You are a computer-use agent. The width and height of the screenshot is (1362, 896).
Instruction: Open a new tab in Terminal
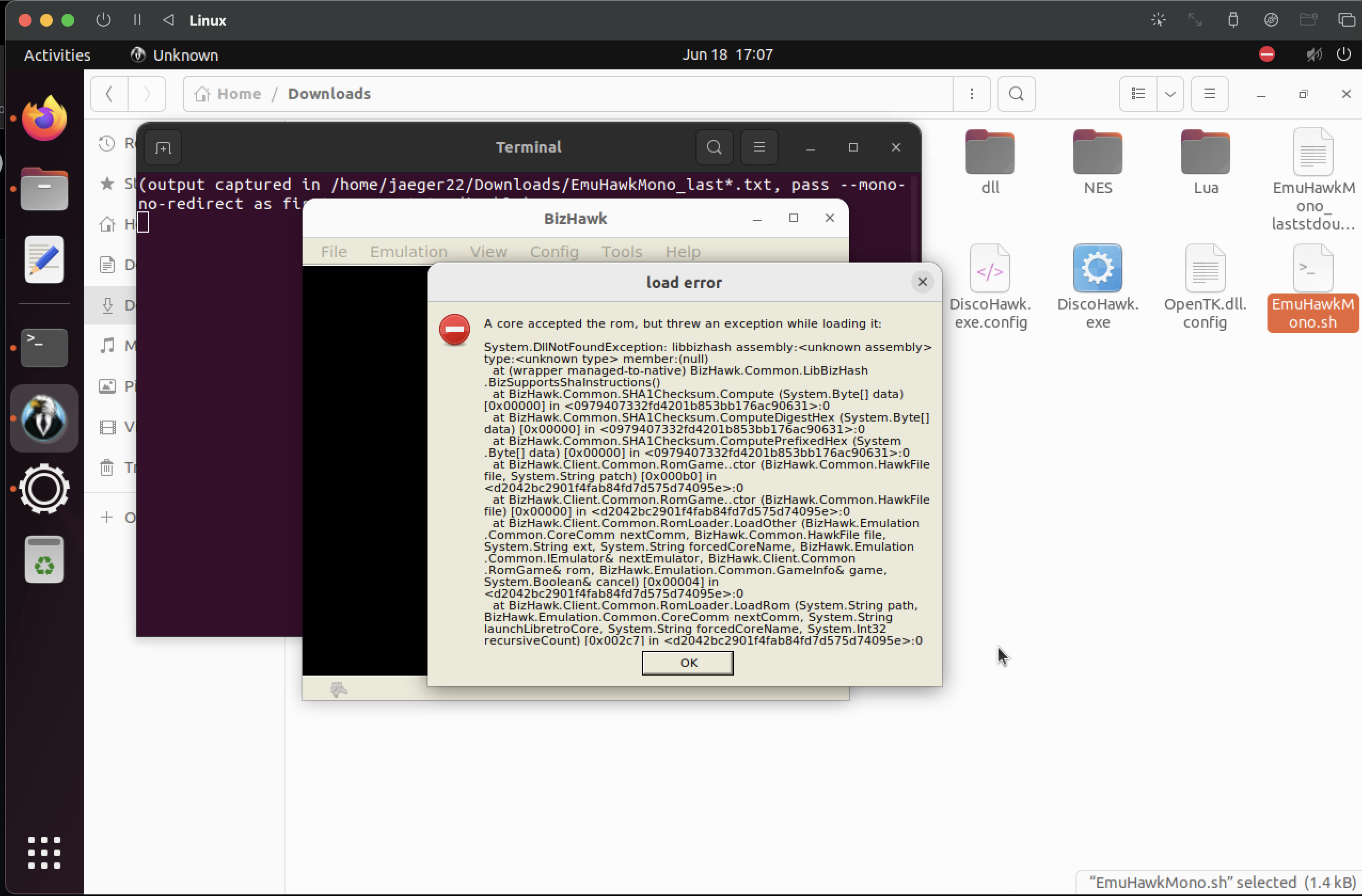163,148
